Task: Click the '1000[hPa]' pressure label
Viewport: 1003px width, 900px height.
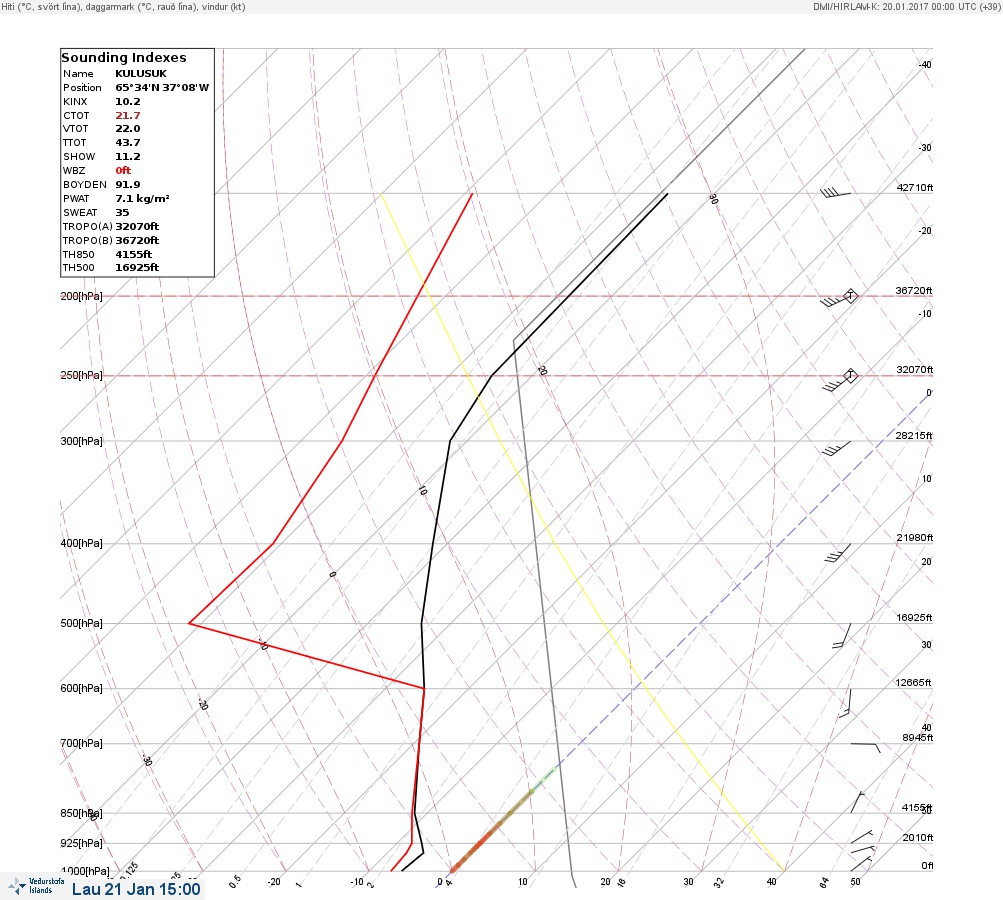Action: [84, 871]
